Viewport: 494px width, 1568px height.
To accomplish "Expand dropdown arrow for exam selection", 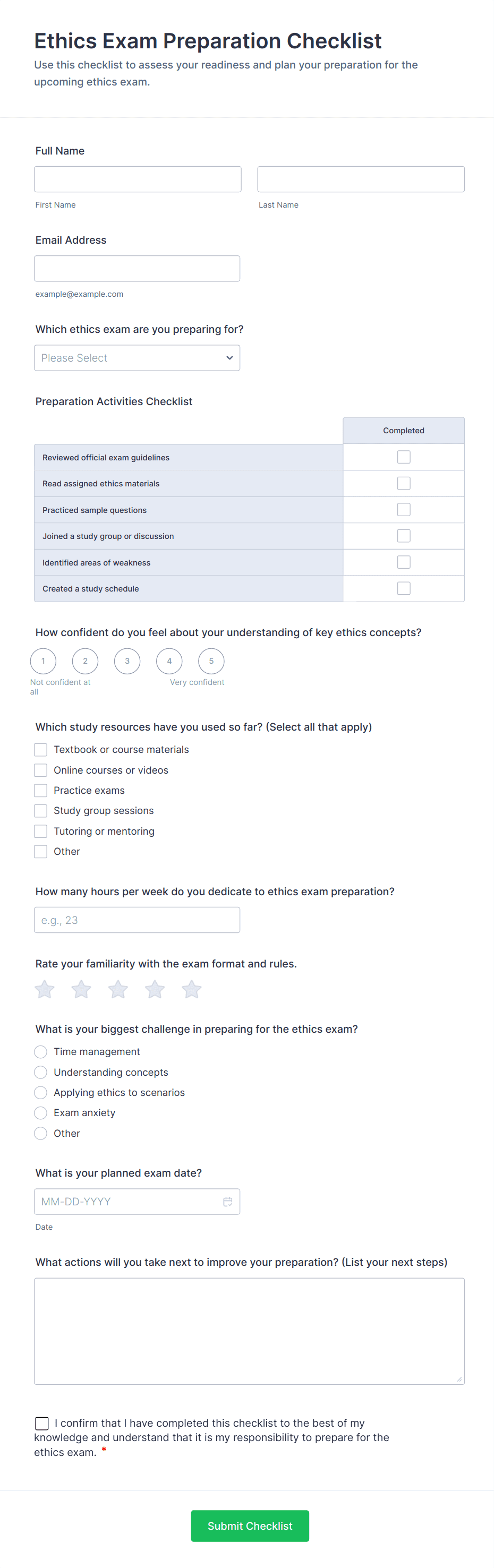I will click(229, 358).
